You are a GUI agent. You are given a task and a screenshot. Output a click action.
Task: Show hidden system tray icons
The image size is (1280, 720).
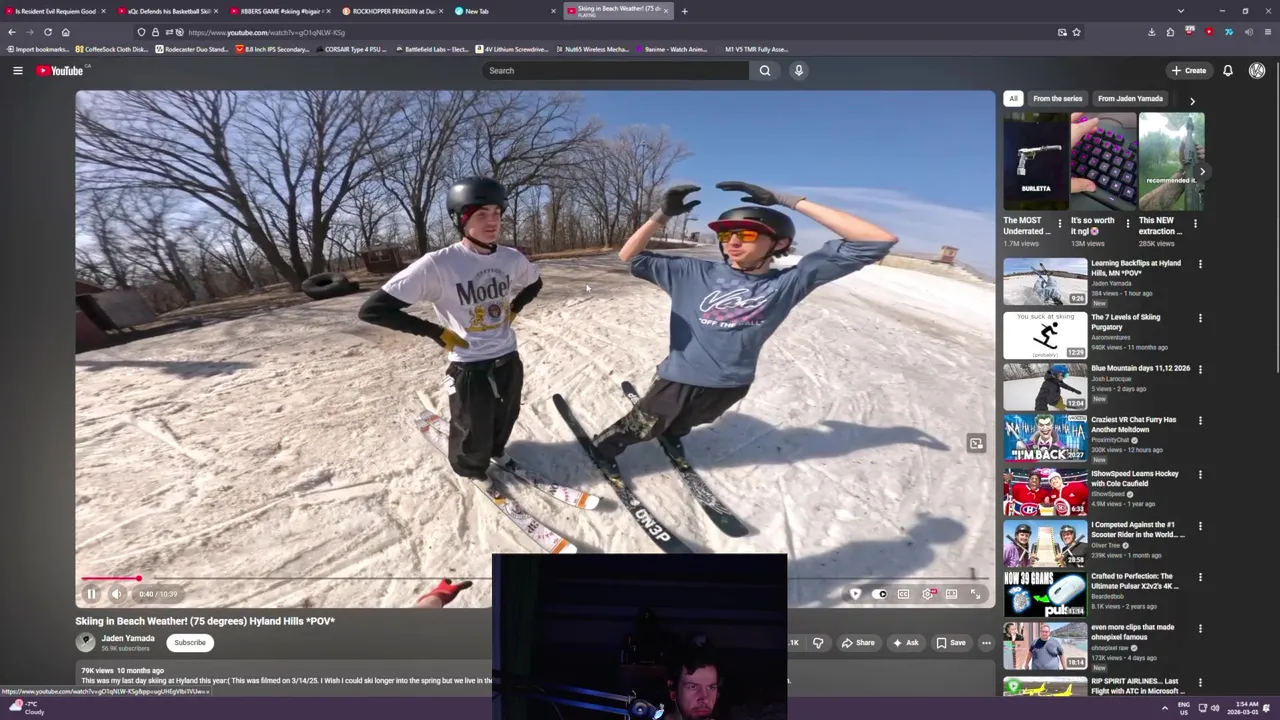[x=1164, y=708]
